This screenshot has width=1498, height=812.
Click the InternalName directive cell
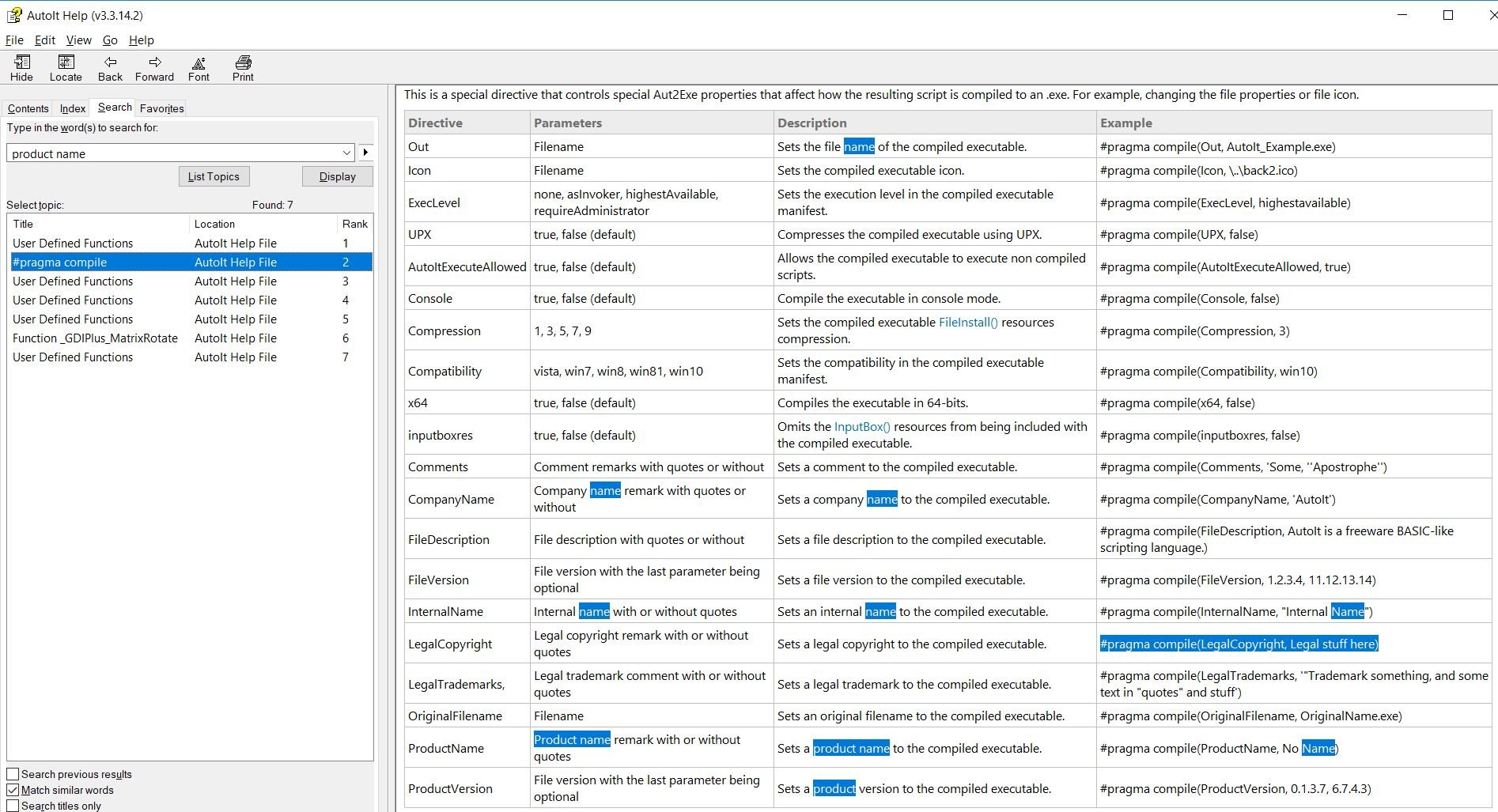point(467,612)
